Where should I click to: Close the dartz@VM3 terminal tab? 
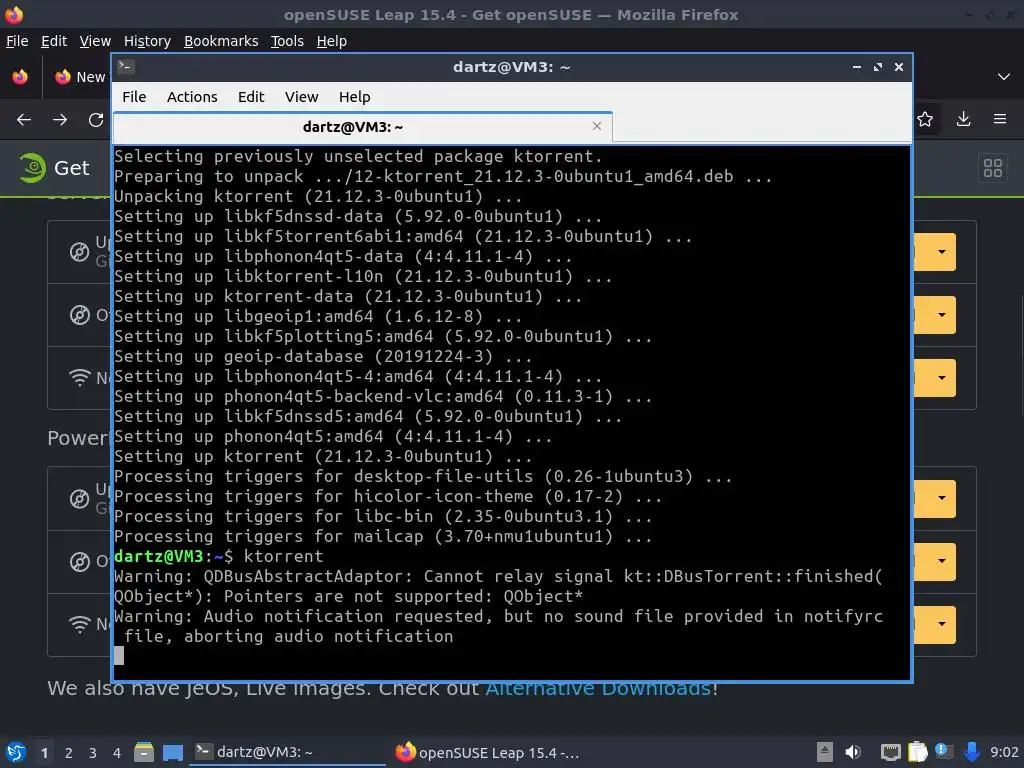596,126
